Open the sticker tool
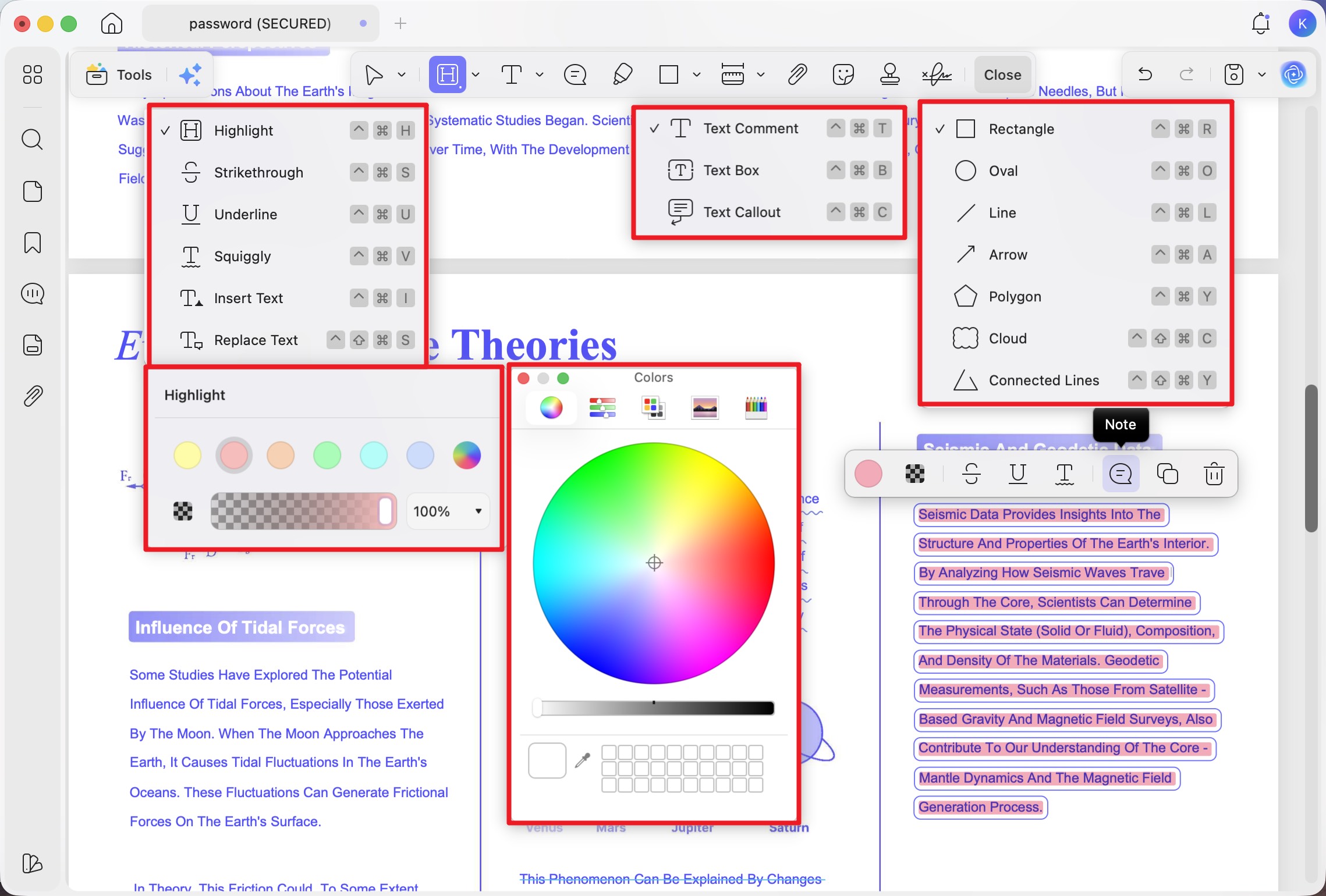 843,74
